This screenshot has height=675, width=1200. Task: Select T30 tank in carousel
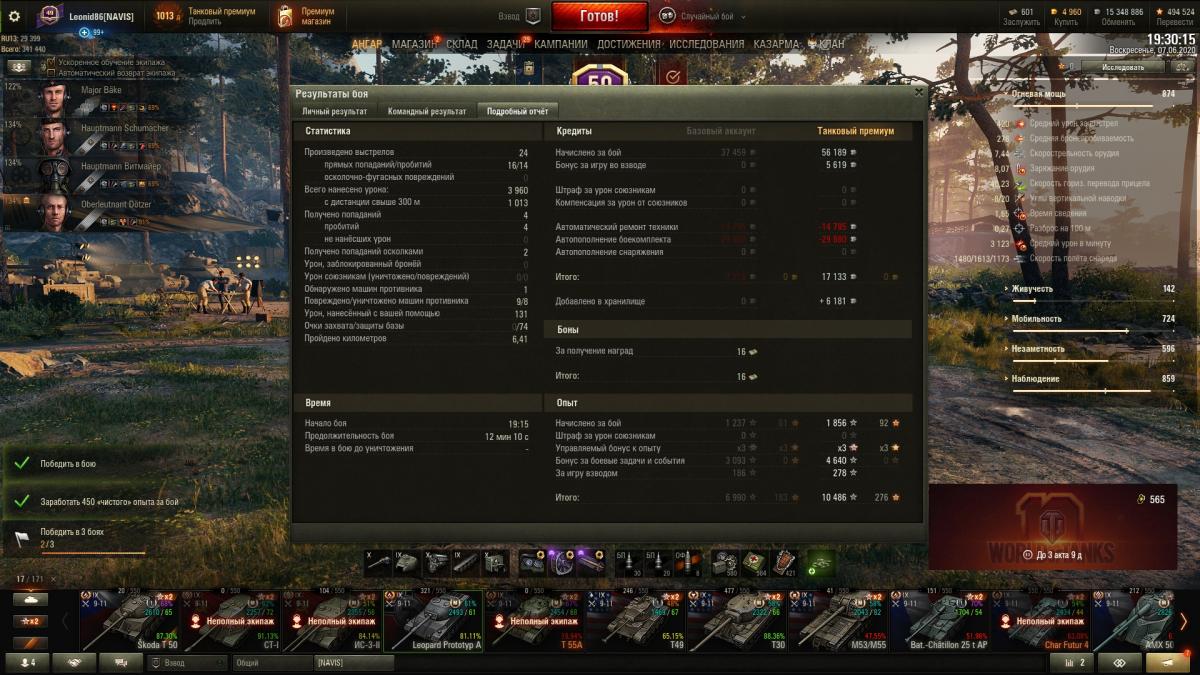tap(737, 620)
